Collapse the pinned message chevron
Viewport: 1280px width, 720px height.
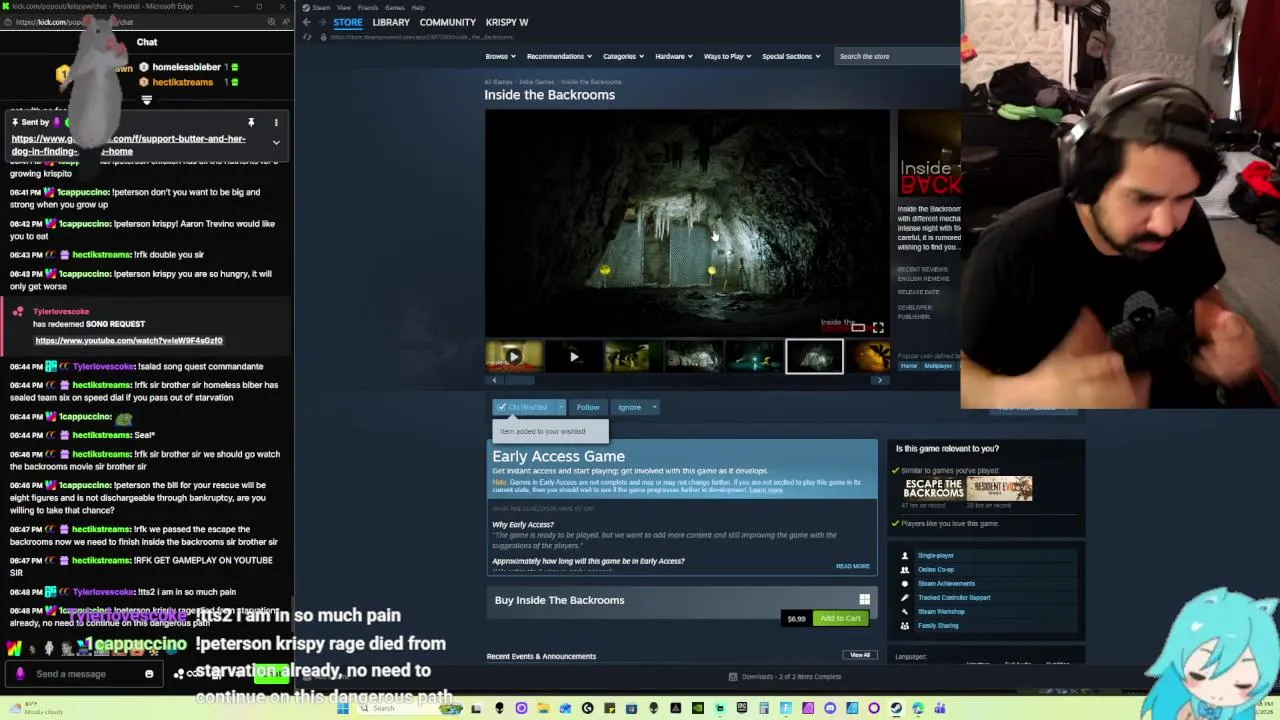click(276, 142)
